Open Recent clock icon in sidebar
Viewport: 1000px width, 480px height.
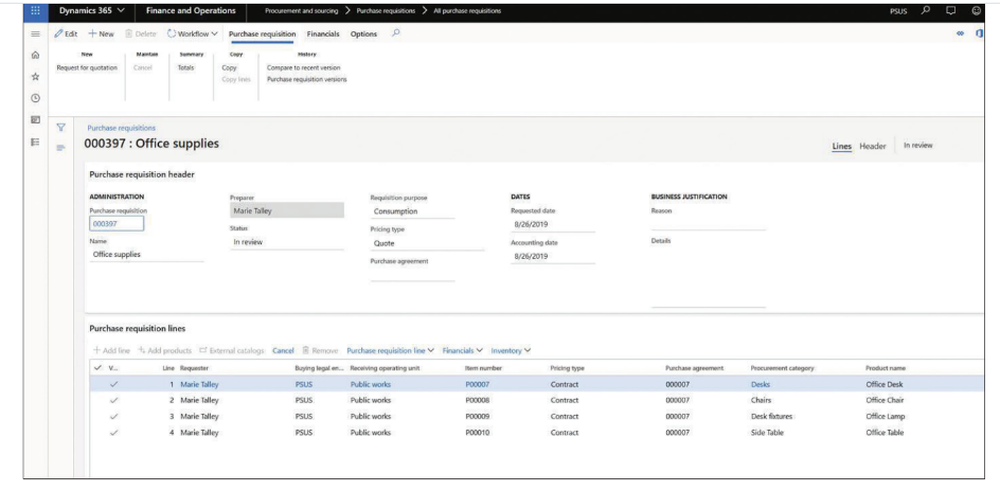pyautogui.click(x=36, y=98)
